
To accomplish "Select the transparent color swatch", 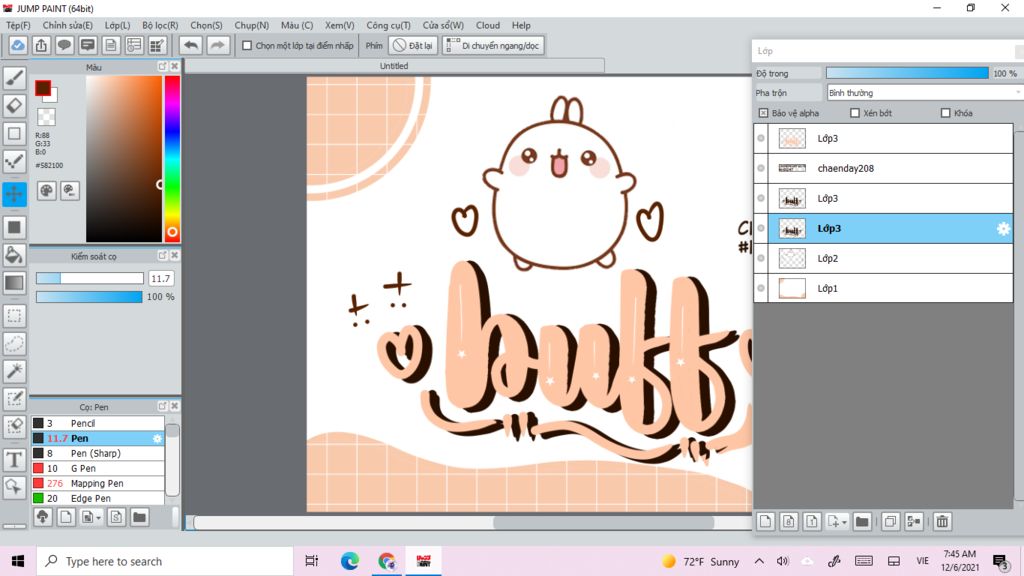I will [46, 117].
